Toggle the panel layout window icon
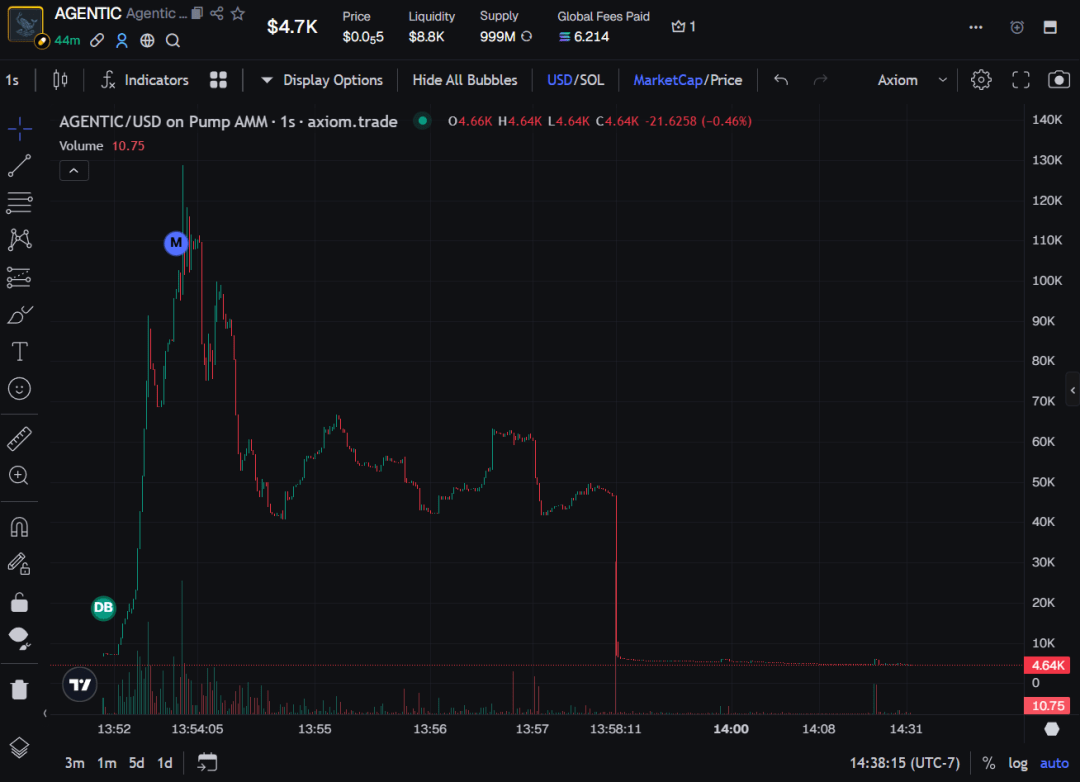This screenshot has width=1080, height=782. point(1050,28)
